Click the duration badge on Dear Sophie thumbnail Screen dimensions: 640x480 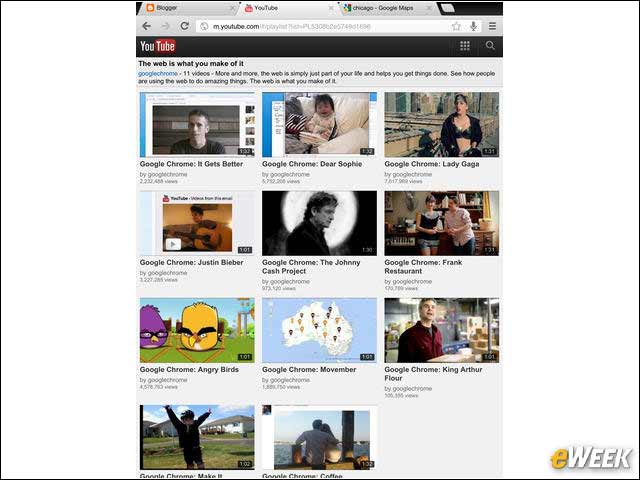click(367, 151)
